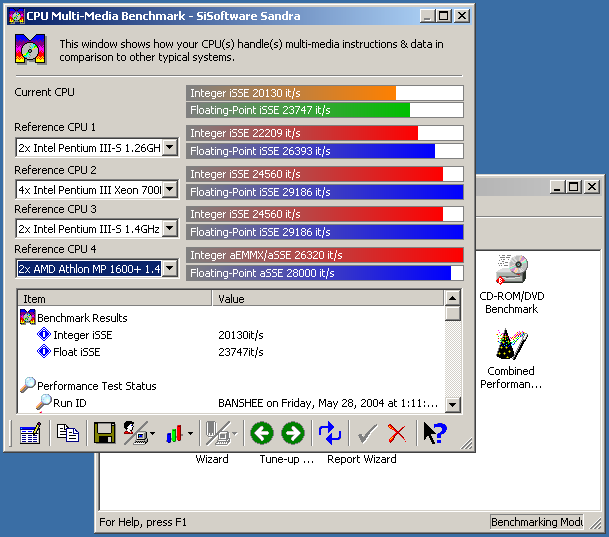Click the Item column header
The height and width of the screenshot is (537, 609).
[115, 299]
